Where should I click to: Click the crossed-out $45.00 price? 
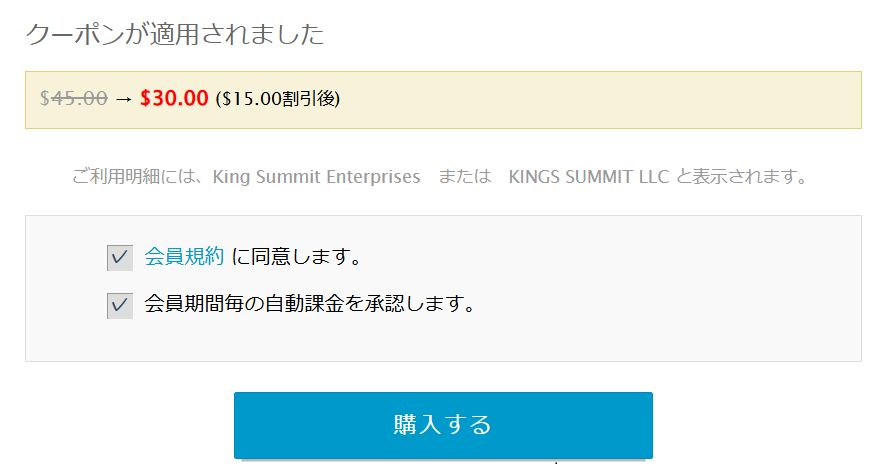74,99
